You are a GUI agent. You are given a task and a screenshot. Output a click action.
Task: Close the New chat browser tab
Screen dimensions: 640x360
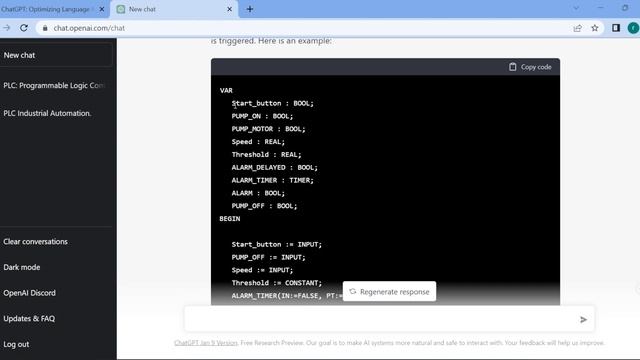click(x=229, y=9)
